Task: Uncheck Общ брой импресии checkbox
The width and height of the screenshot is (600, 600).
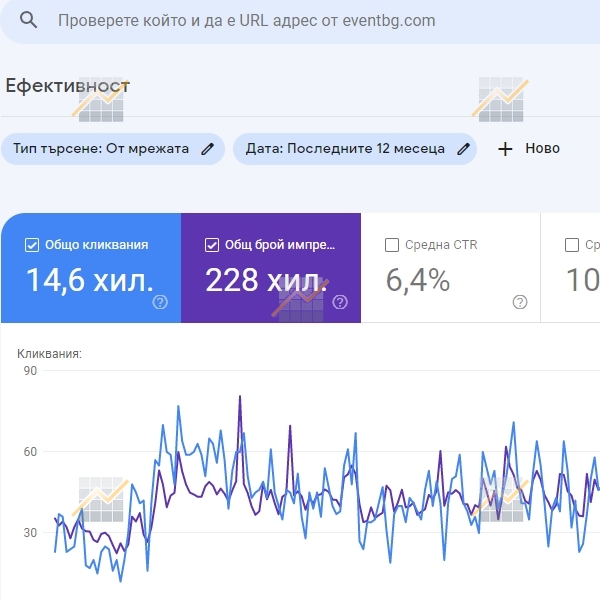Action: 212,245
